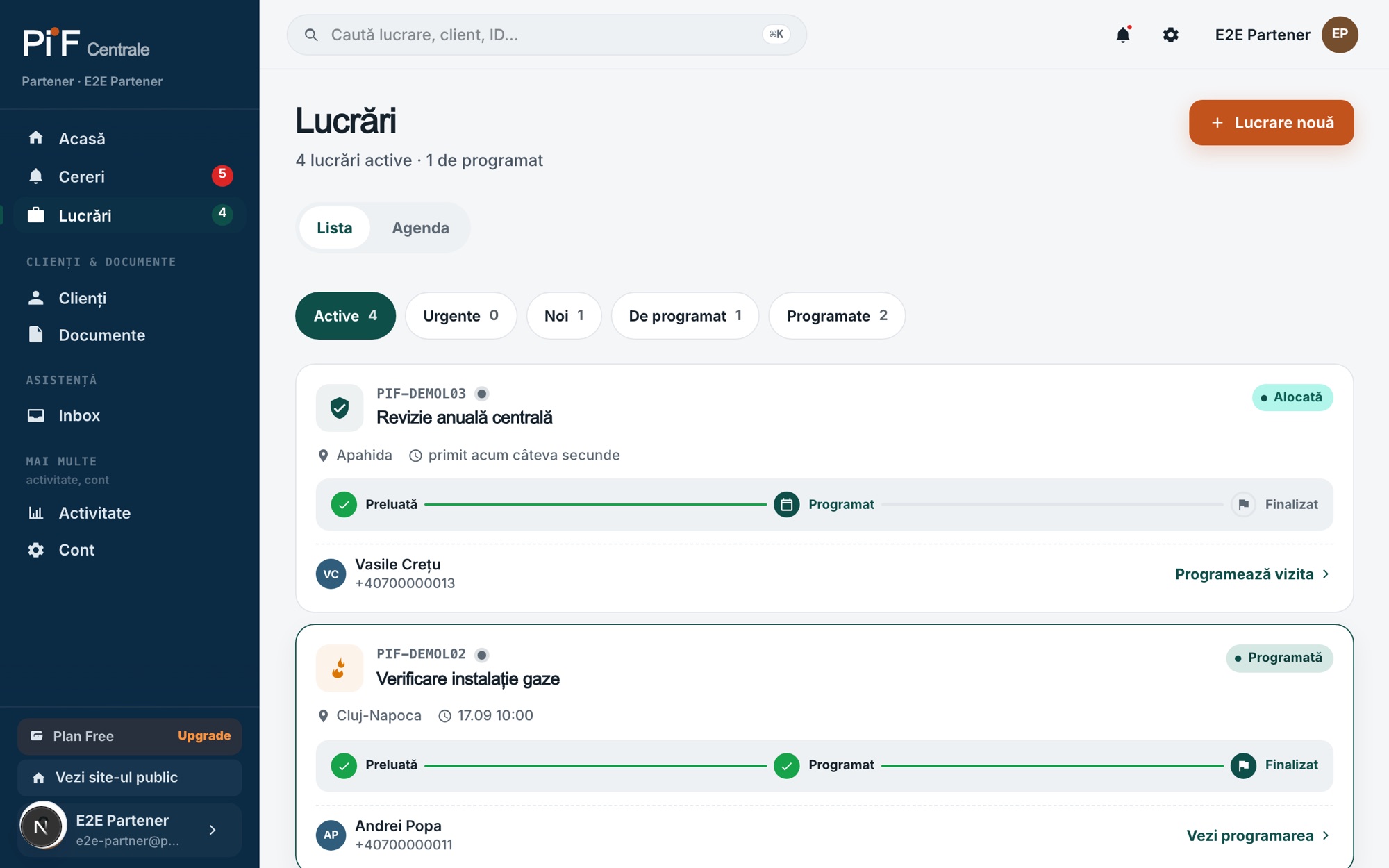Click the Inbox tray icon
1389x868 pixels.
tap(36, 415)
